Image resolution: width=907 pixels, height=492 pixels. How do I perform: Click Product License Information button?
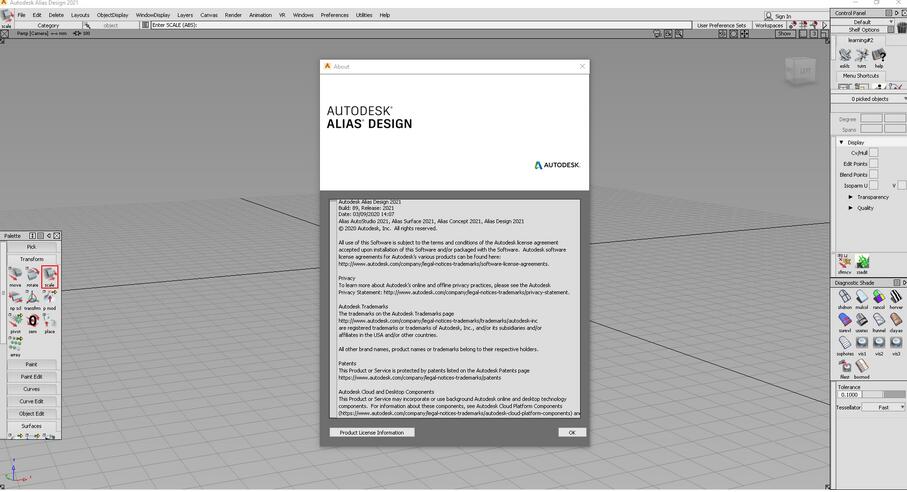[x=372, y=432]
